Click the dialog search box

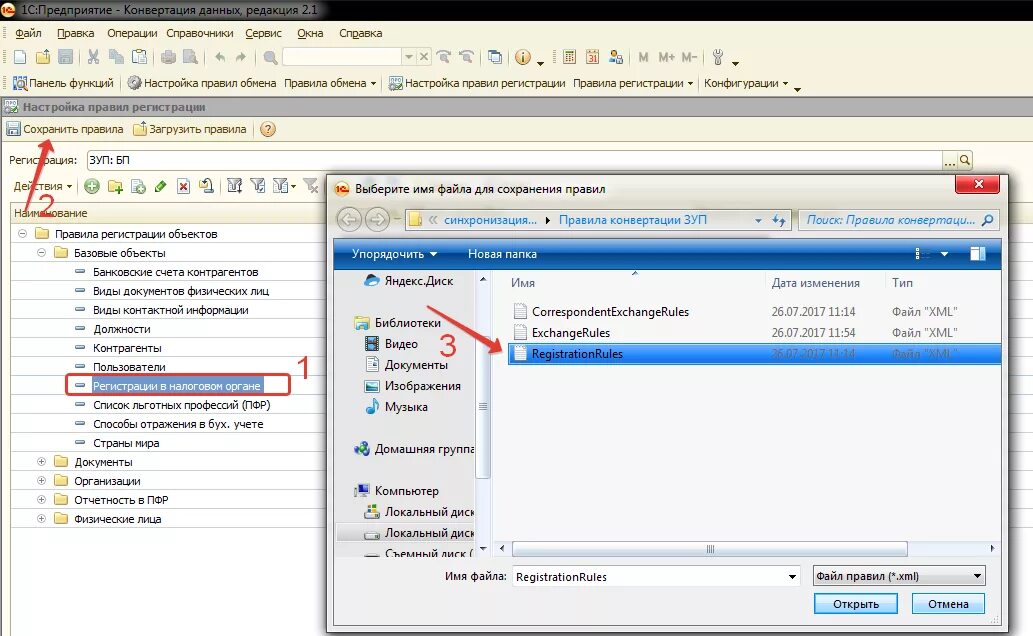[898, 220]
